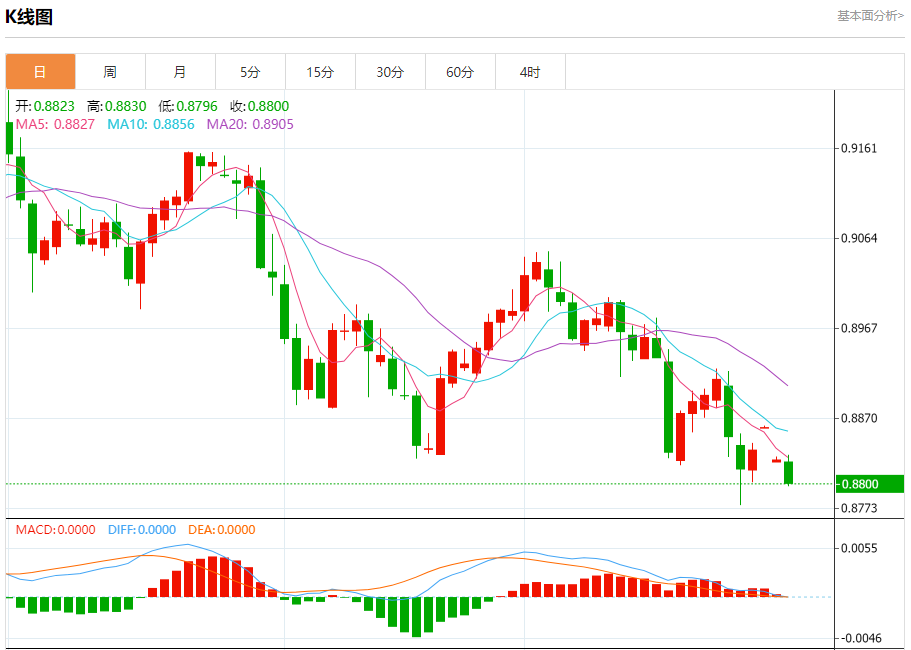Click the MA5: 0.8827 indicator label
The image size is (911, 650).
pos(55,124)
